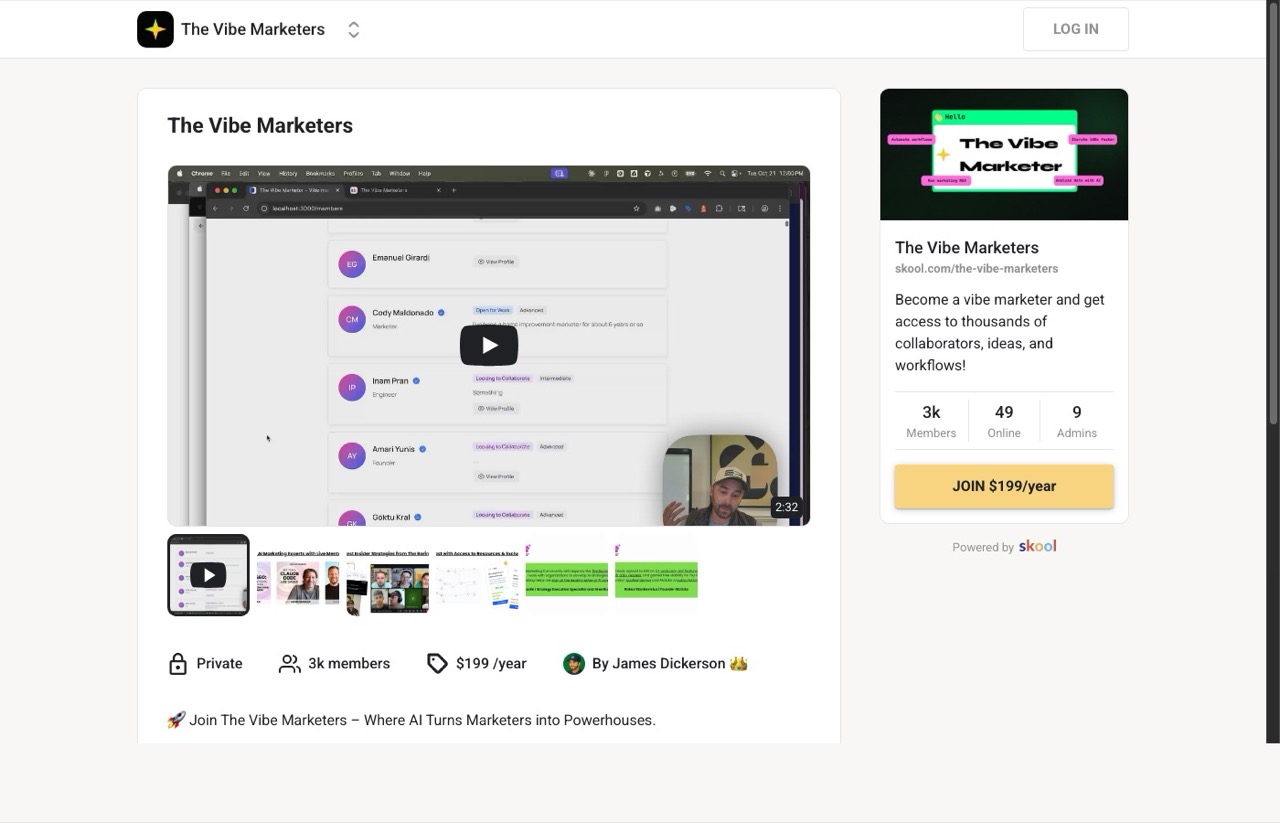Click the Private lock icon
The height and width of the screenshot is (823, 1280).
point(178,663)
